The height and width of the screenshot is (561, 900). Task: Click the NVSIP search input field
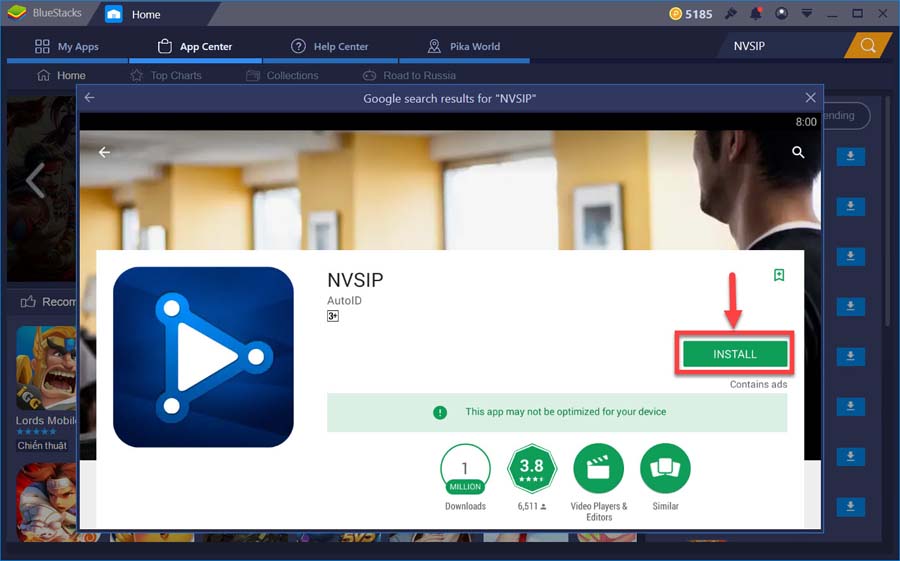[x=782, y=46]
